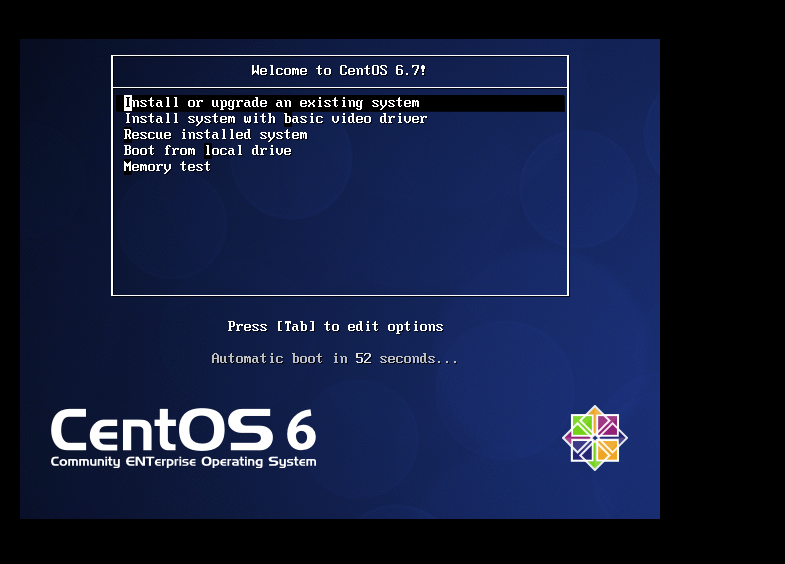The height and width of the screenshot is (564, 785).
Task: Pick "Boot from local drive" option
Action: point(207,151)
